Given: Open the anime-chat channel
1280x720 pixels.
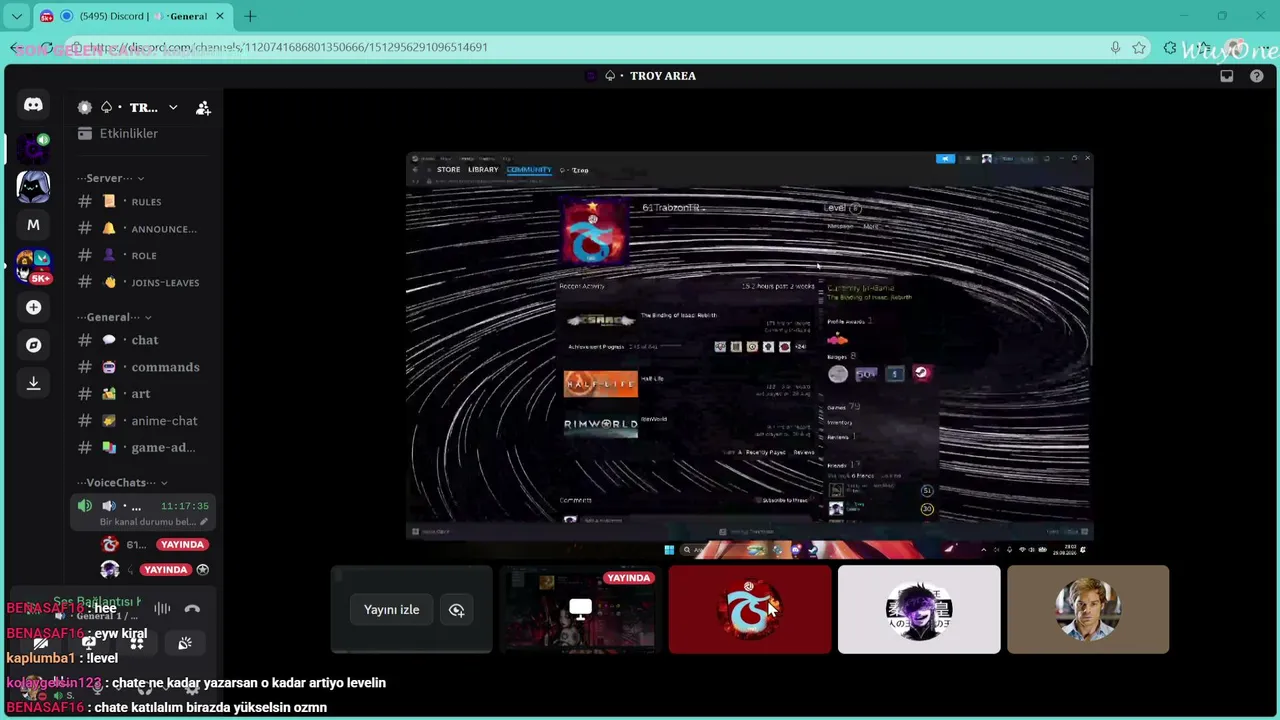Looking at the screenshot, I should 145,421.
